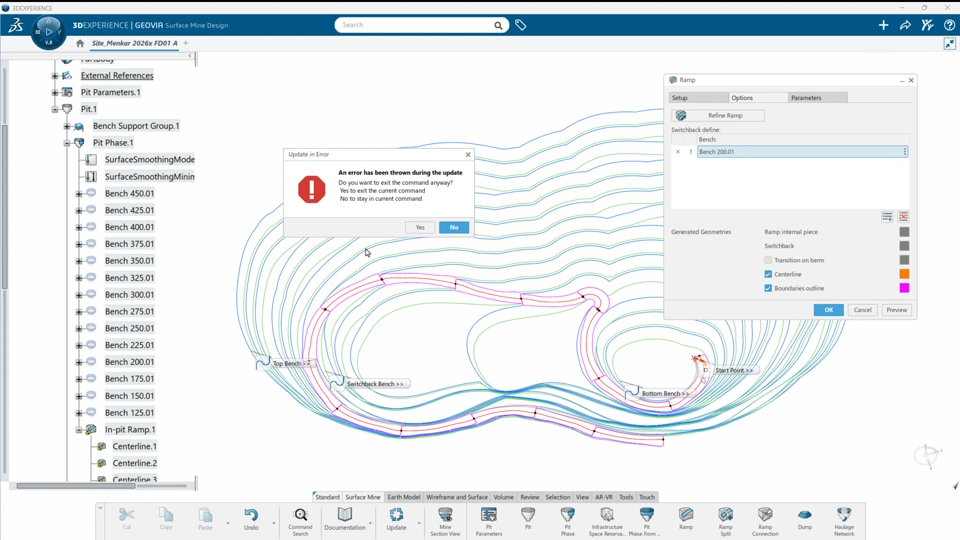960x540 pixels.
Task: Click the tag icon beside search
Action: coord(520,25)
